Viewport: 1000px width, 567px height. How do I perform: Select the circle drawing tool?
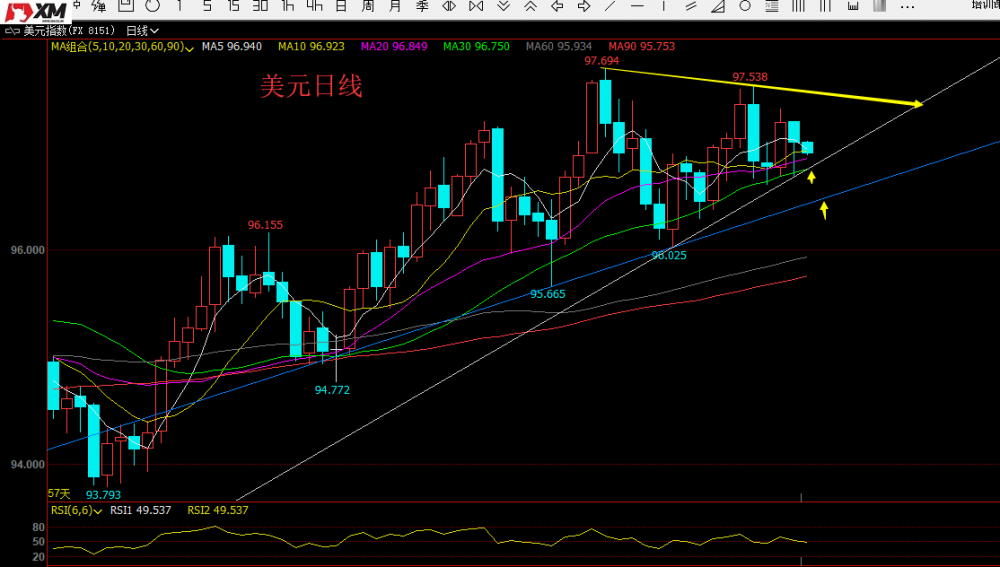click(745, 6)
